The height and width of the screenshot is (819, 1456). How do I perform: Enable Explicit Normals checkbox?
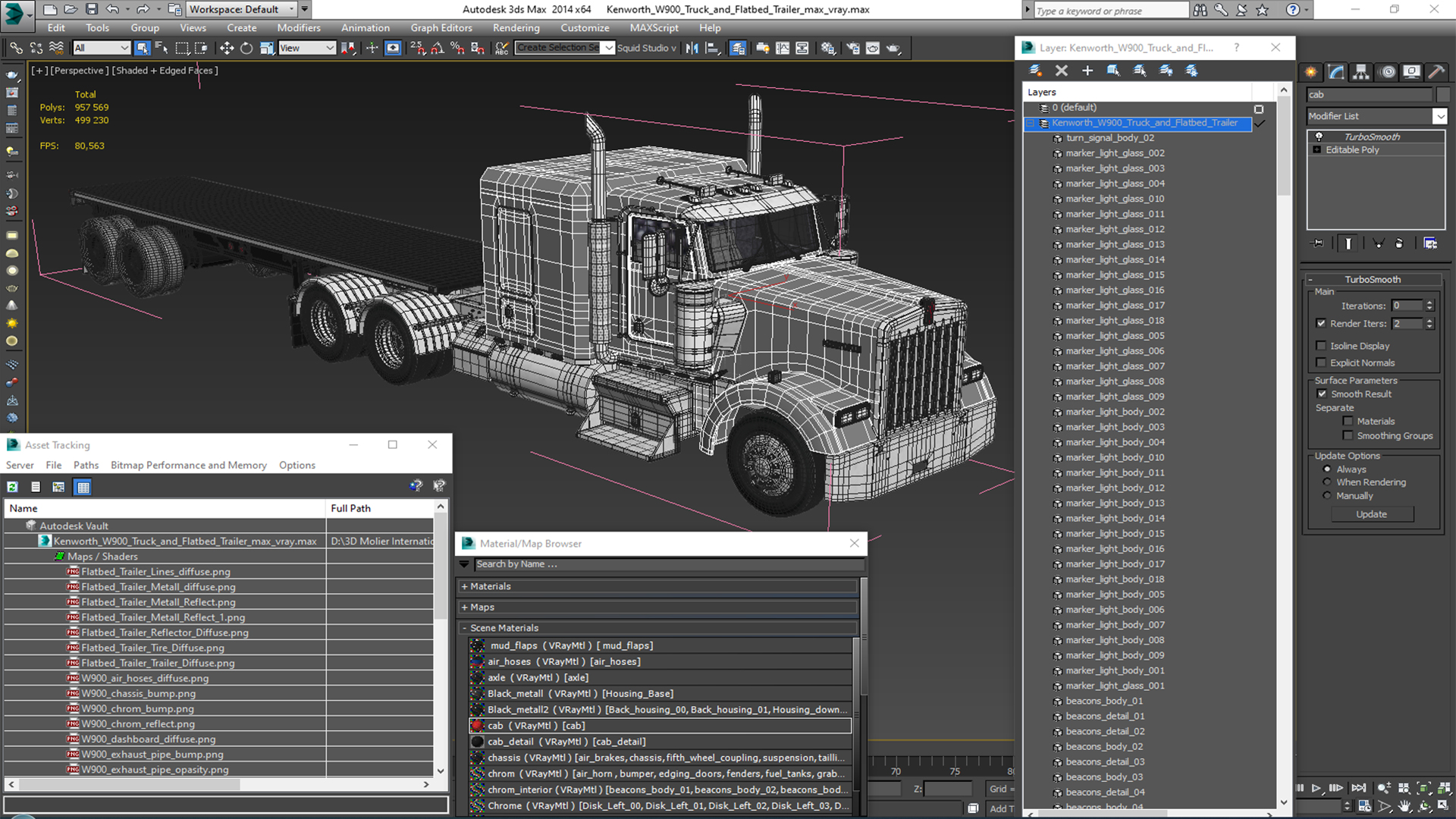[1322, 362]
